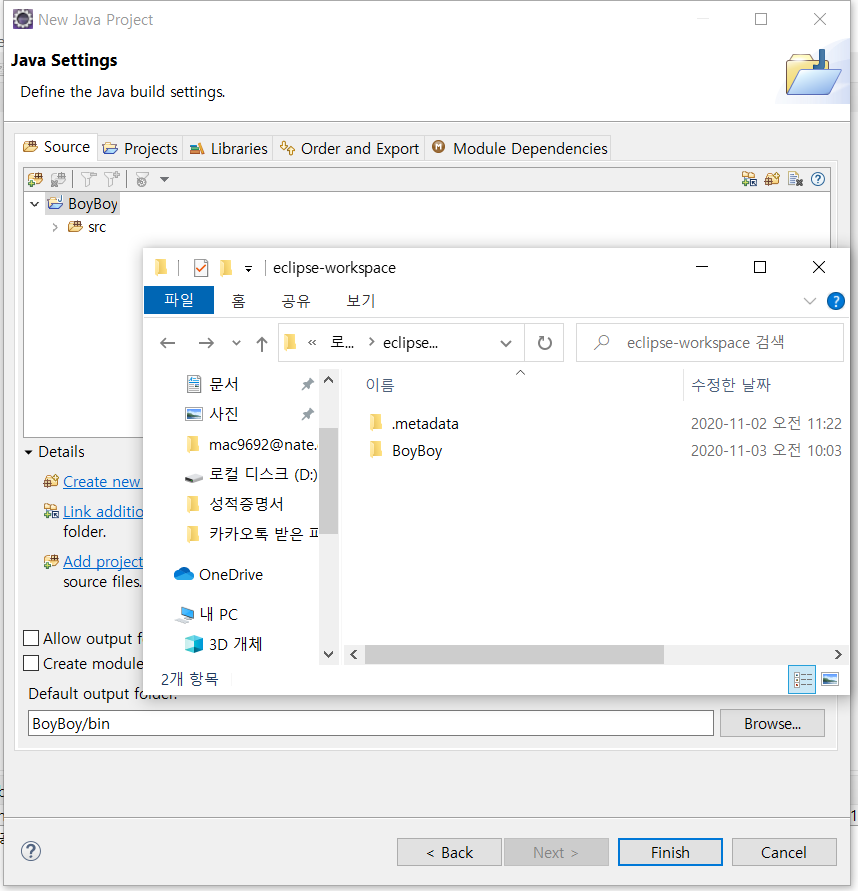Click the Finish button
858x891 pixels.
pos(670,852)
